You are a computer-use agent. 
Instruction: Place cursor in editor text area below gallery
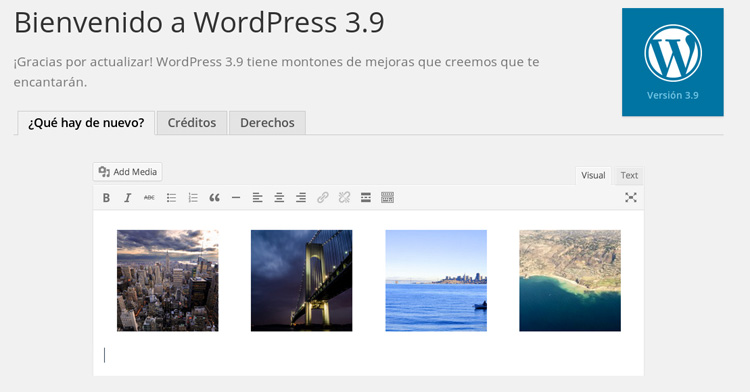pyautogui.click(x=368, y=355)
